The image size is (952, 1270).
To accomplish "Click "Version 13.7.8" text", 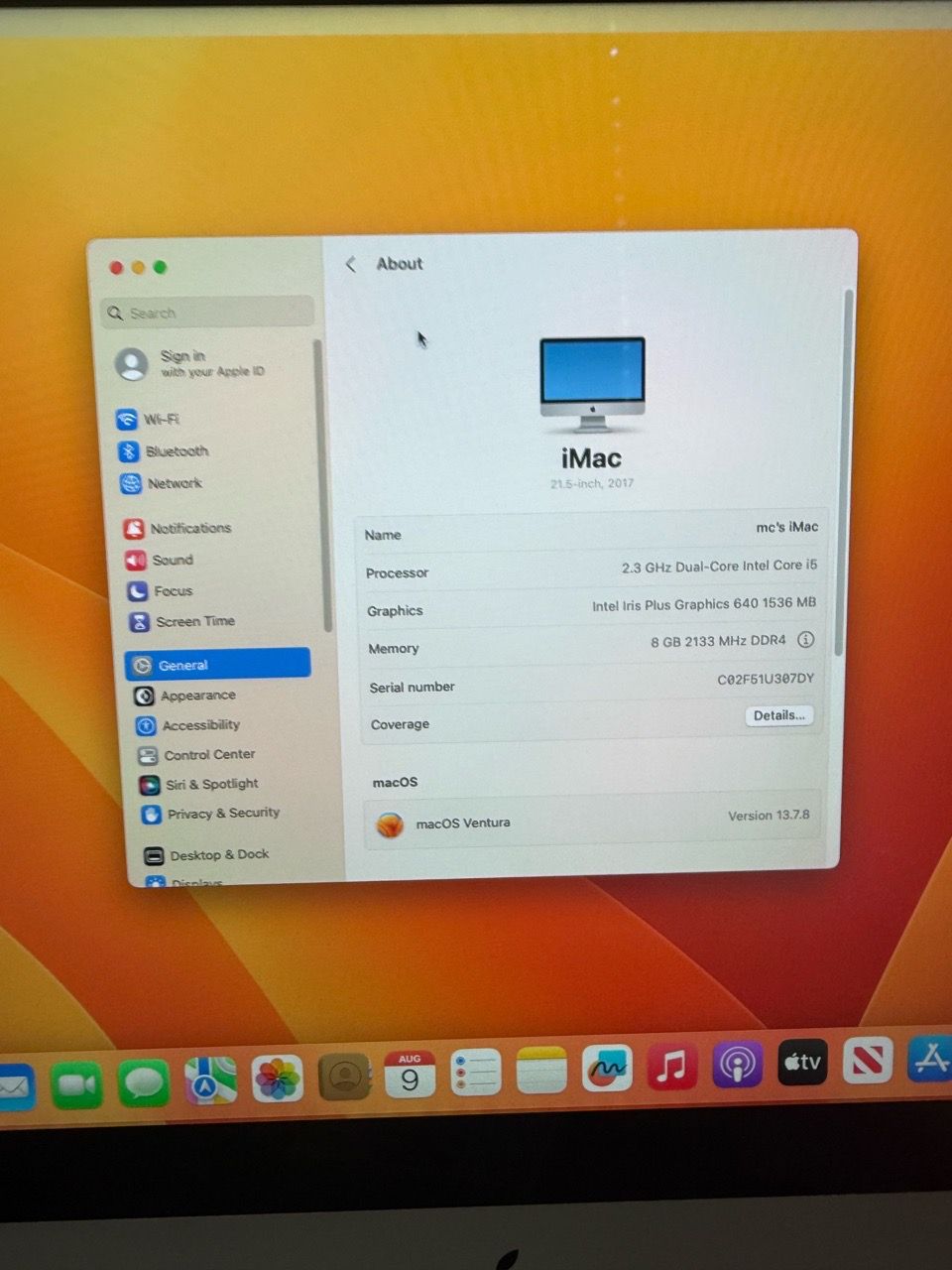I will tap(769, 816).
